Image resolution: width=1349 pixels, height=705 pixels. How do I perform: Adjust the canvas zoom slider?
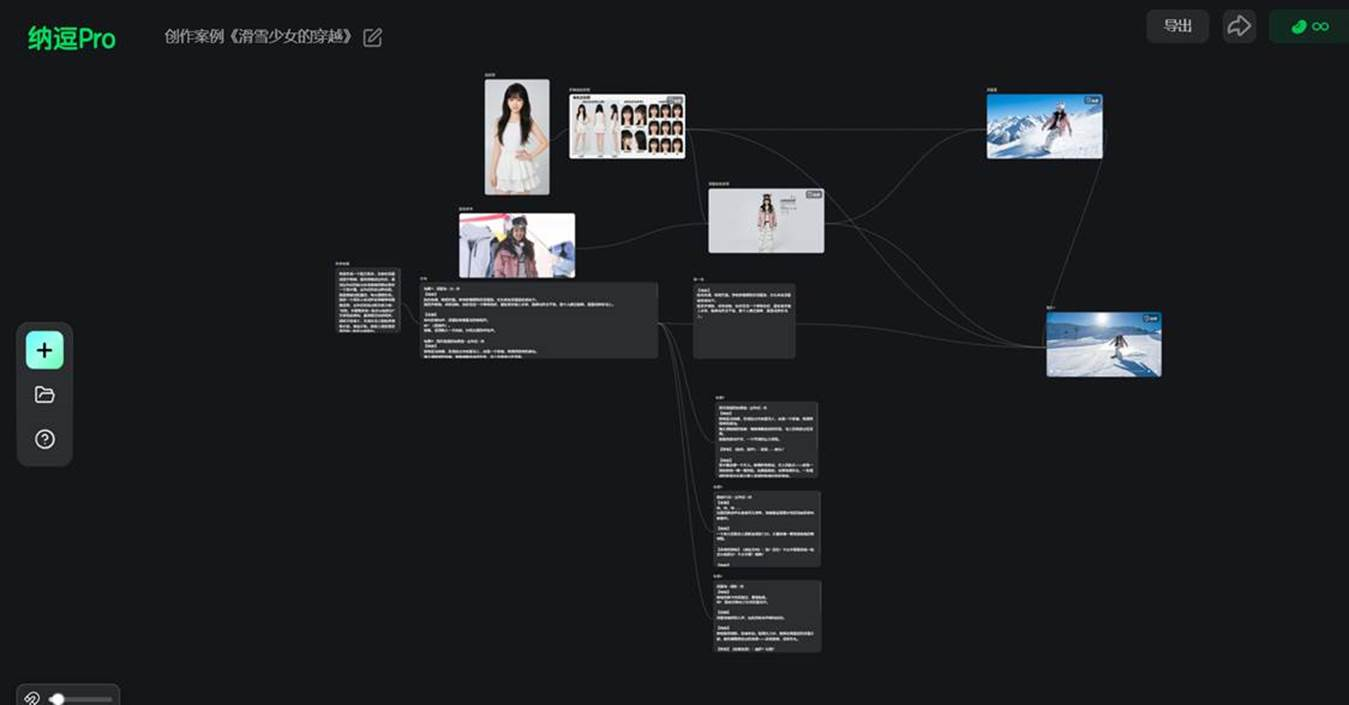tap(82, 699)
